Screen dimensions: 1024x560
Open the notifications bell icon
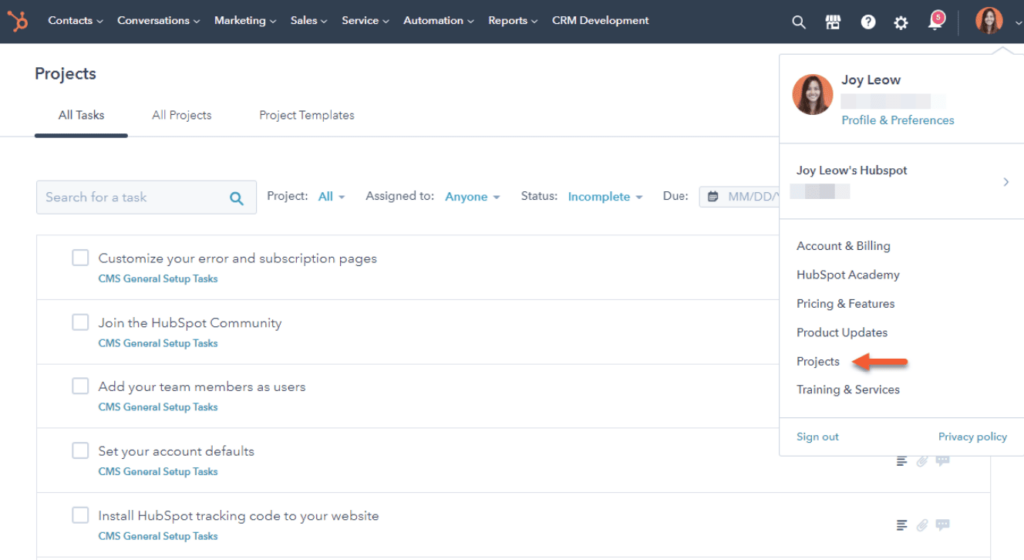coord(935,22)
